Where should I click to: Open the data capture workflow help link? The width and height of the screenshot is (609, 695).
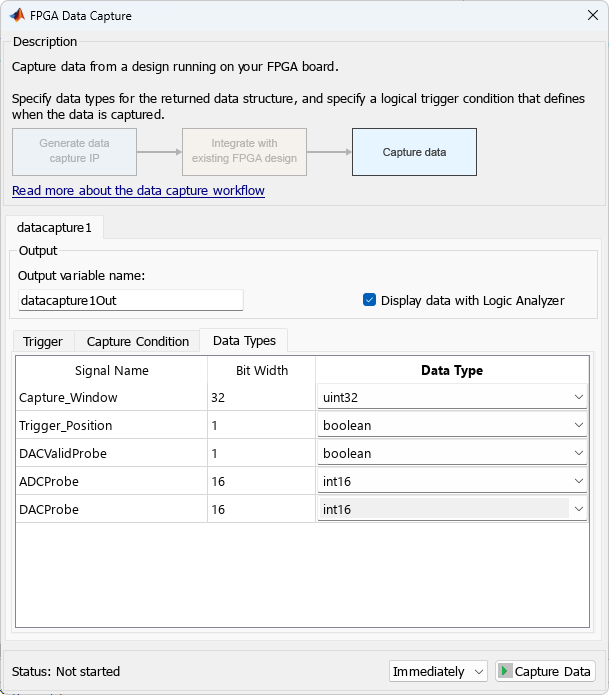tap(138, 190)
